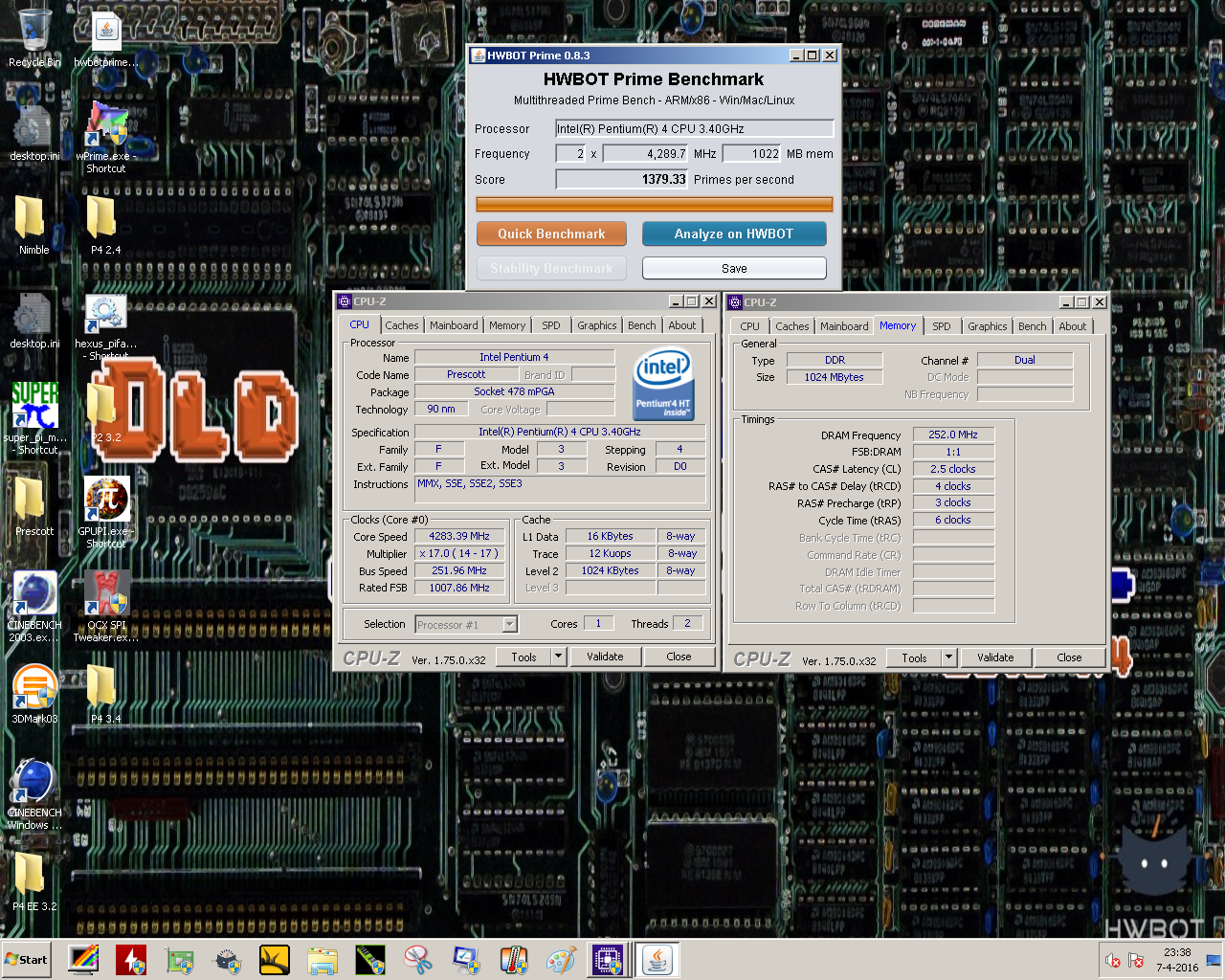The image size is (1225, 980).
Task: Open SPD tab in right CPU-Z window
Action: pyautogui.click(x=942, y=326)
